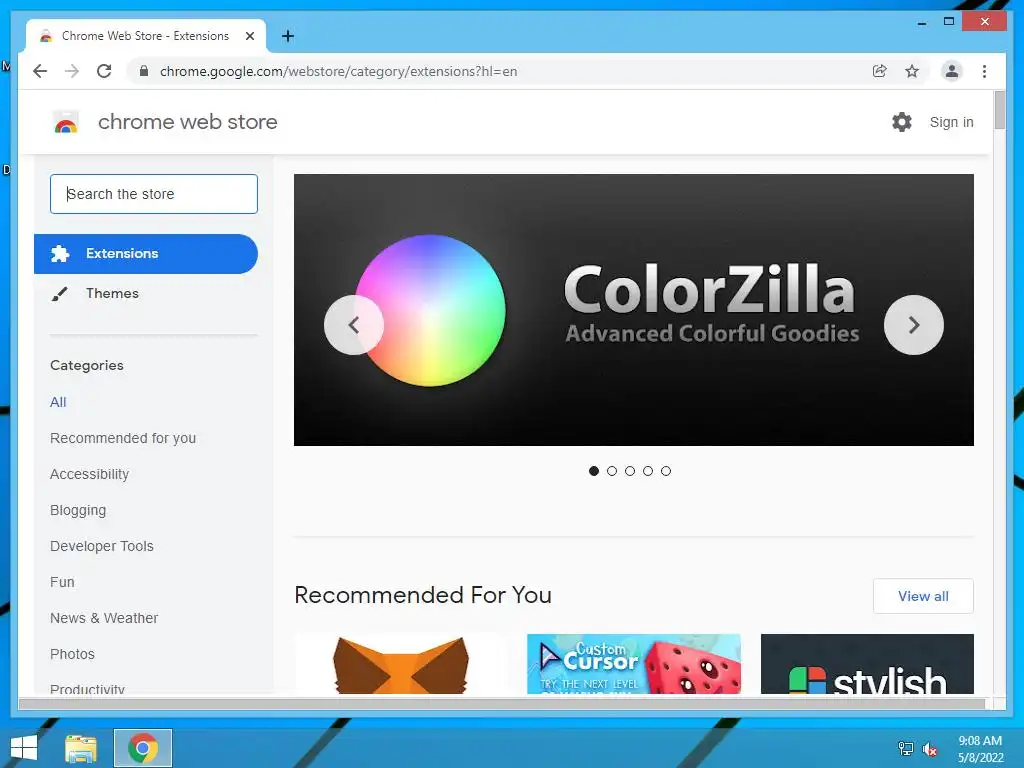This screenshot has height=768, width=1024.
Task: Open web store settings gear
Action: tap(902, 122)
